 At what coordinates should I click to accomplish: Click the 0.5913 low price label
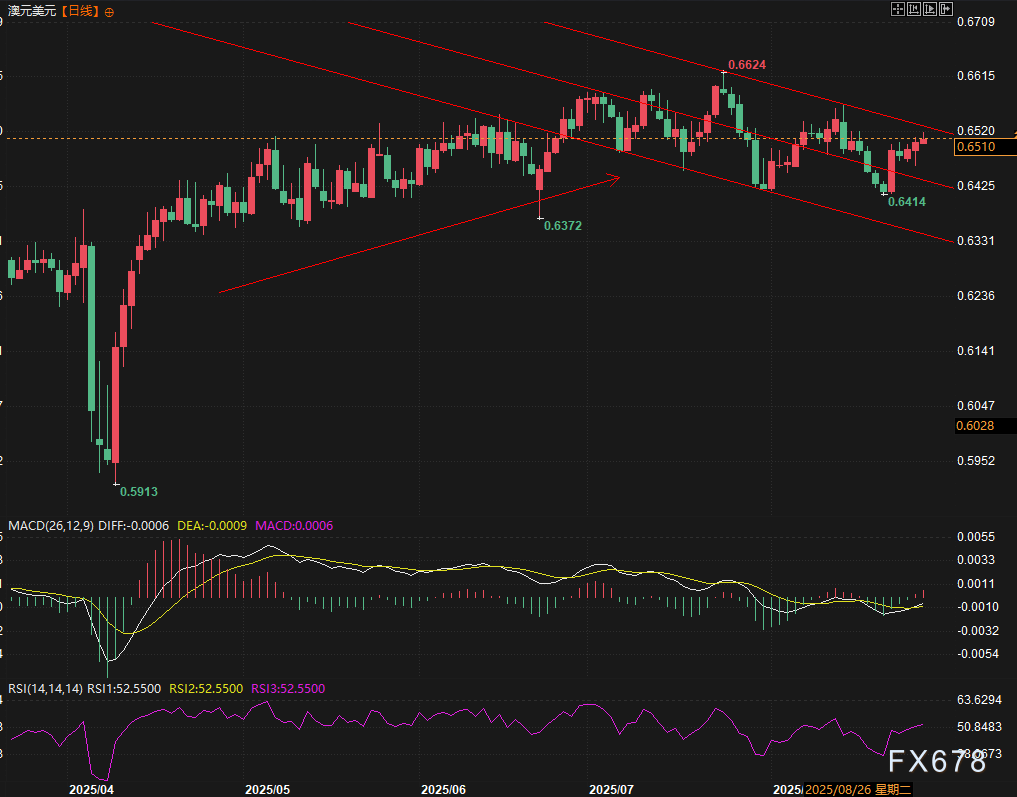pyautogui.click(x=139, y=492)
